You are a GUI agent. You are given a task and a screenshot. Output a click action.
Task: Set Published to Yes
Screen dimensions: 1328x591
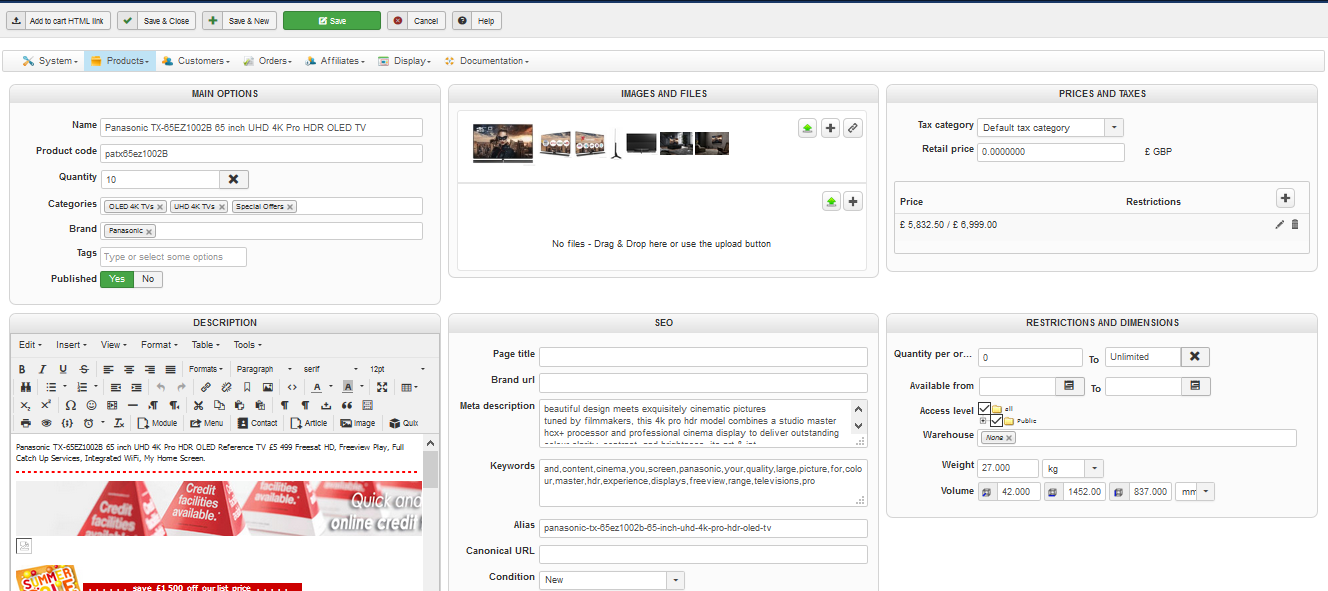click(x=117, y=279)
